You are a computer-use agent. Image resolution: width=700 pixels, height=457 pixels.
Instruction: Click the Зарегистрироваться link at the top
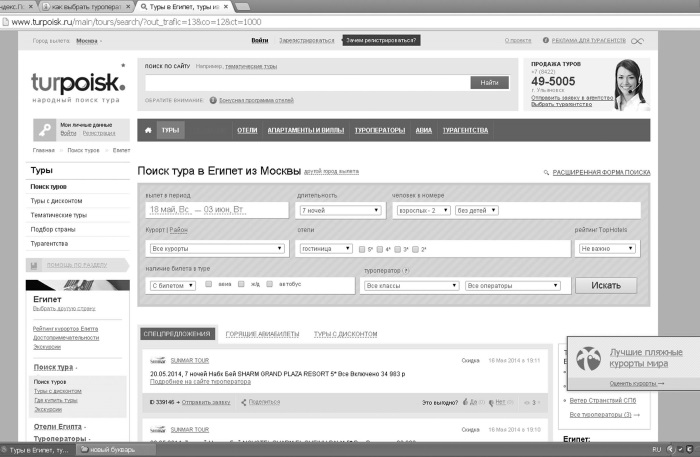click(307, 41)
